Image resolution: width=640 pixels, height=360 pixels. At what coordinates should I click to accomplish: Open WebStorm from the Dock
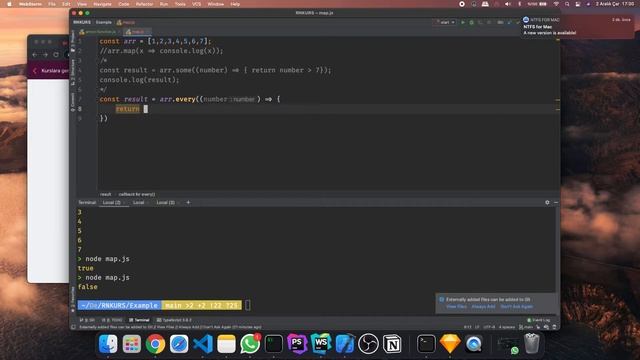click(321, 344)
